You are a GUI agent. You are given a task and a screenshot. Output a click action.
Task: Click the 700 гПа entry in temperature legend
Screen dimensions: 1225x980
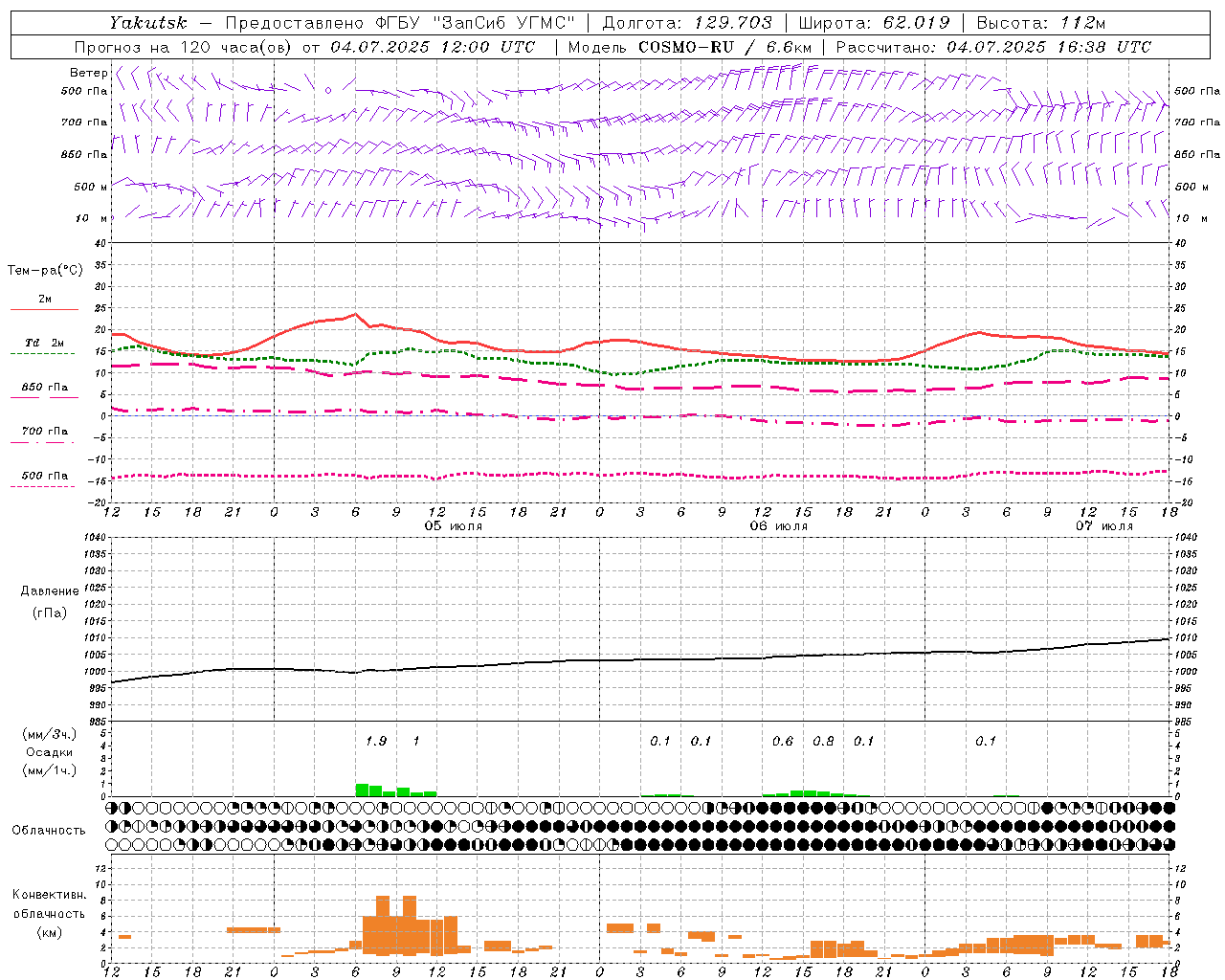click(45, 432)
